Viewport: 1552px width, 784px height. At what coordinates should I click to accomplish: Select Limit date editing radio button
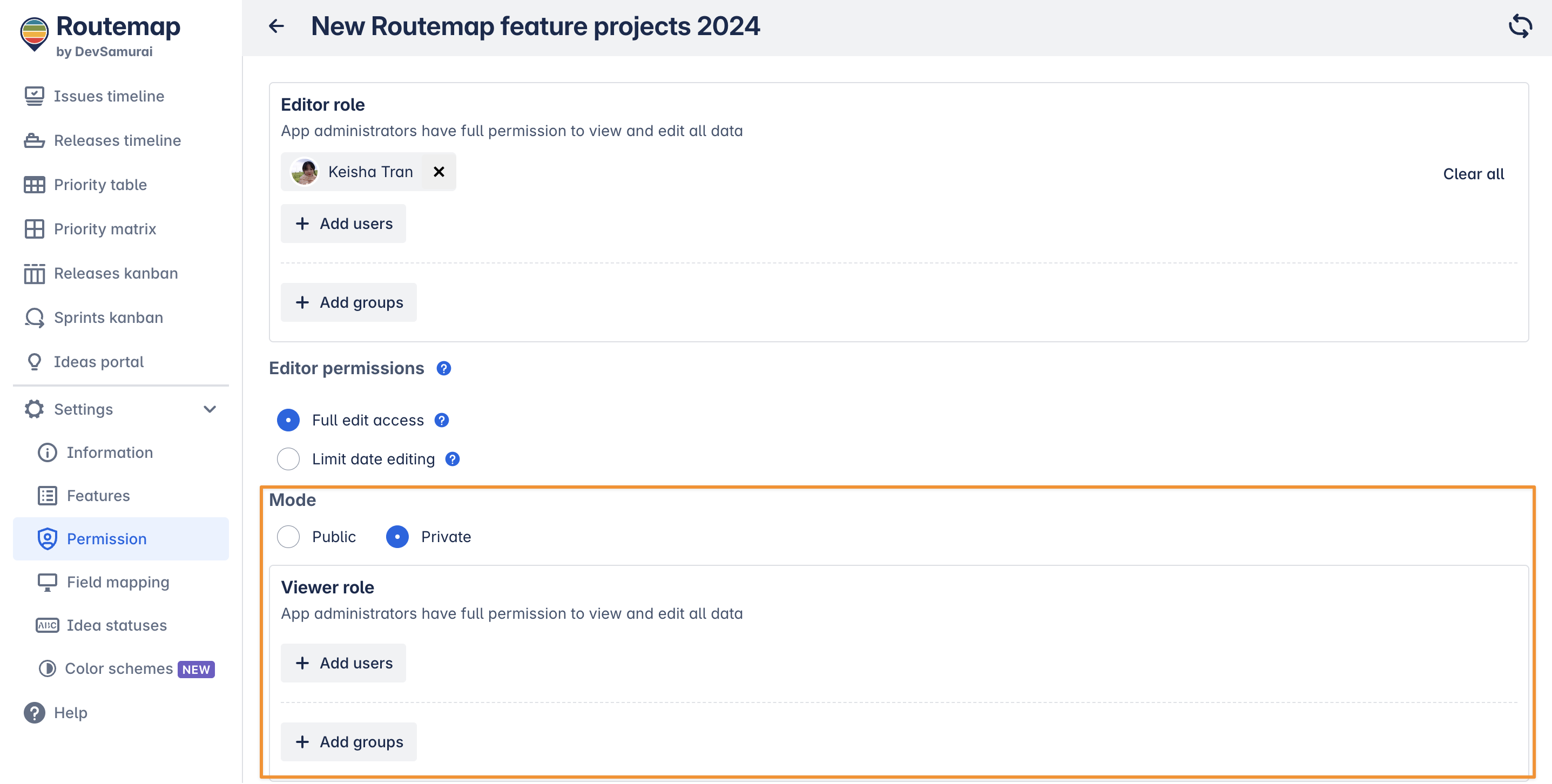pos(288,459)
